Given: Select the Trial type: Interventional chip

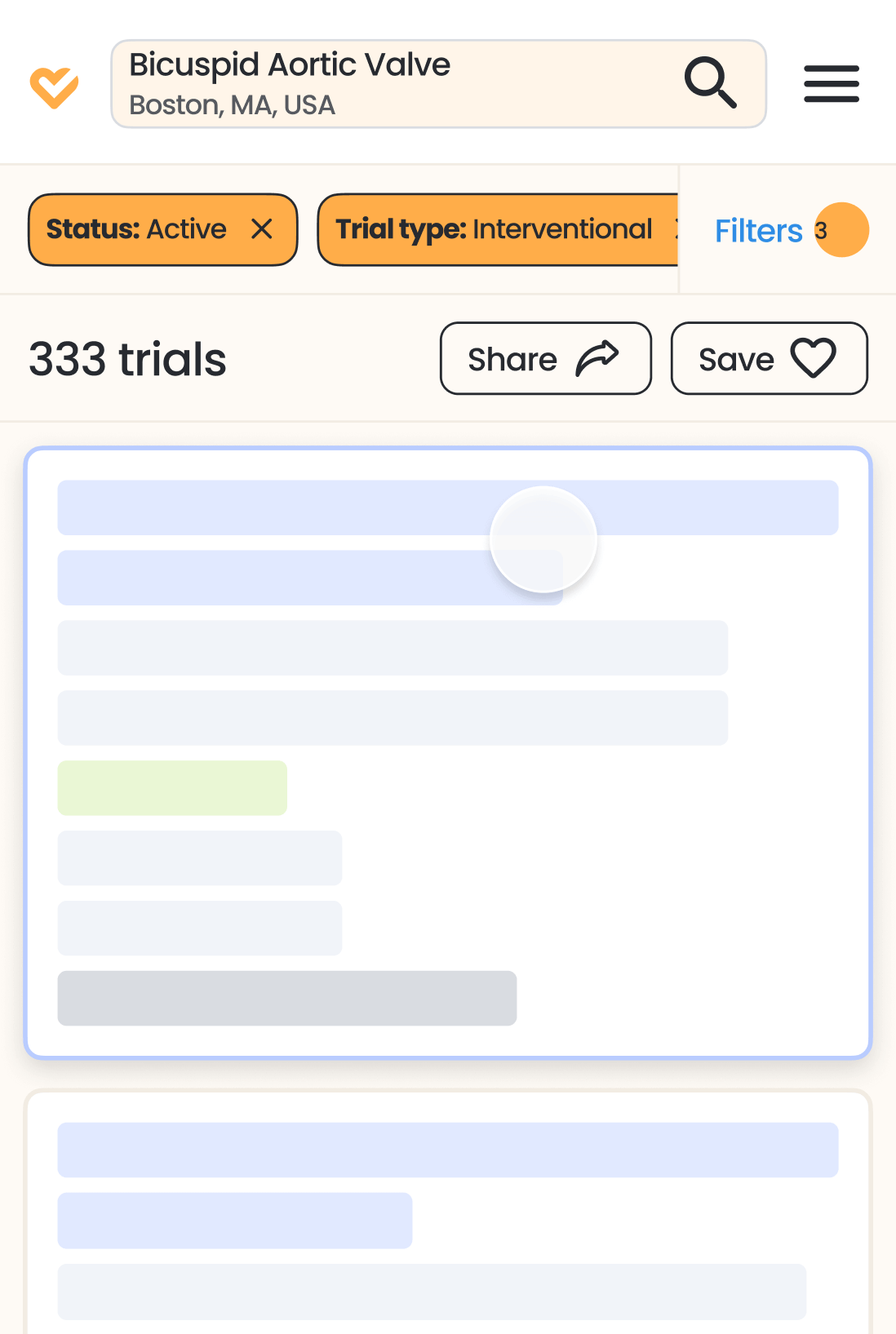Looking at the screenshot, I should pyautogui.click(x=494, y=229).
